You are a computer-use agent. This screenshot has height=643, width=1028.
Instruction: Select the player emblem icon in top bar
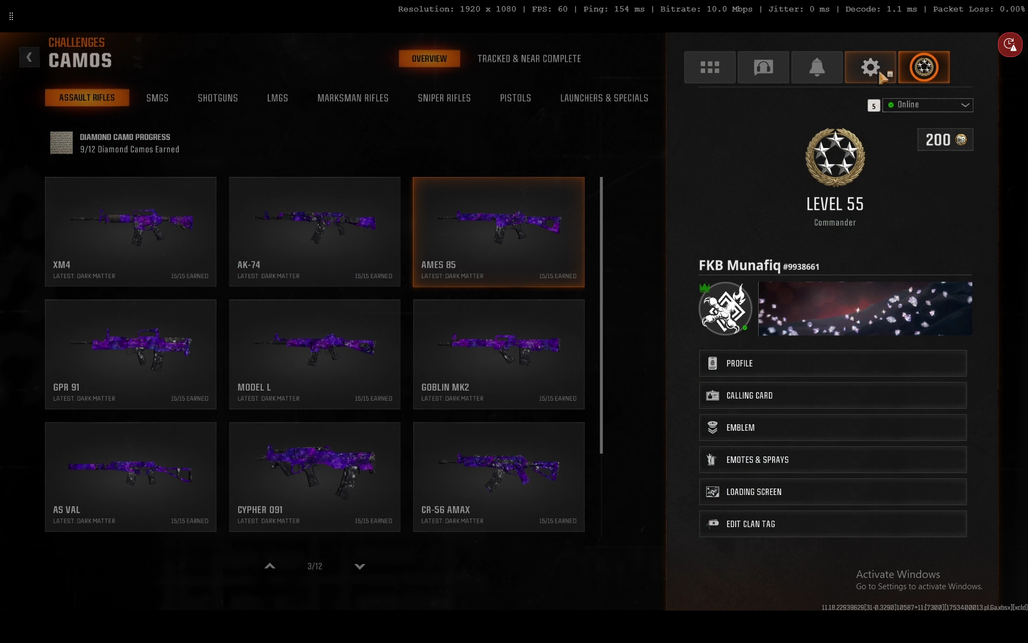tap(924, 67)
